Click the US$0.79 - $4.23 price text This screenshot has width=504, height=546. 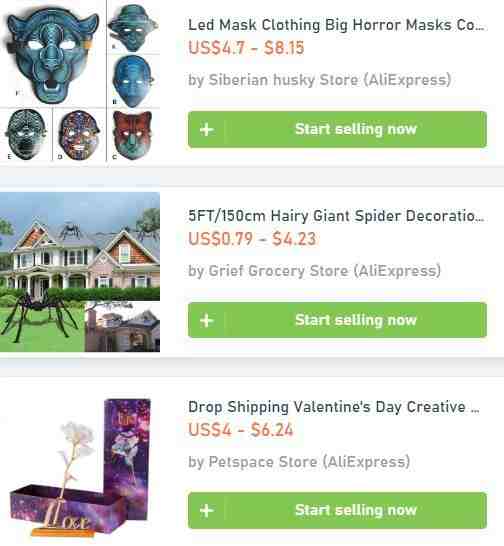252,239
